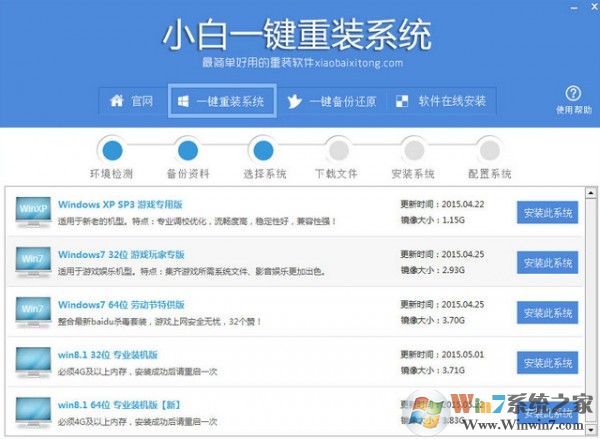Open Windows7 32位 游戏玩家专版 title

pos(121,255)
